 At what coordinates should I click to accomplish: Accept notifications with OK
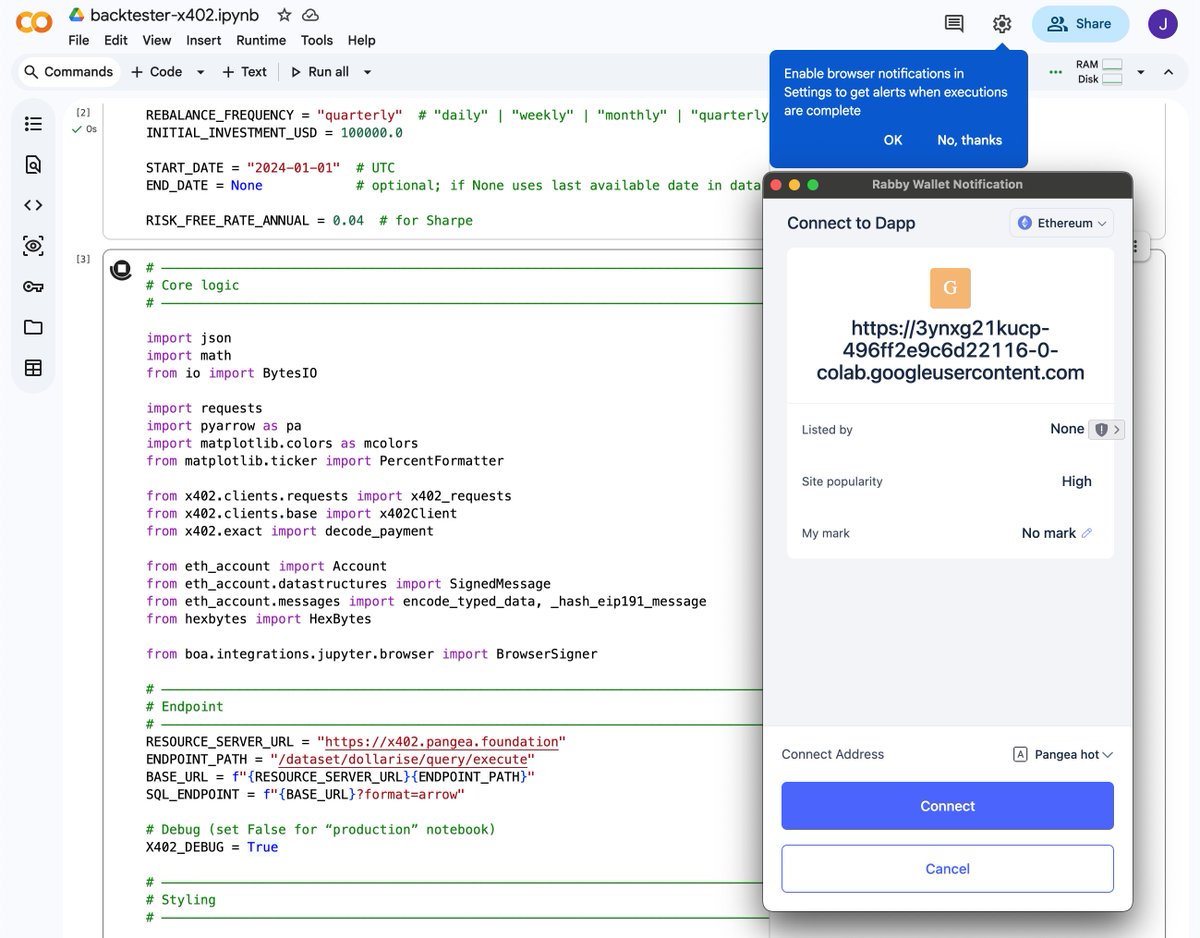tap(893, 140)
